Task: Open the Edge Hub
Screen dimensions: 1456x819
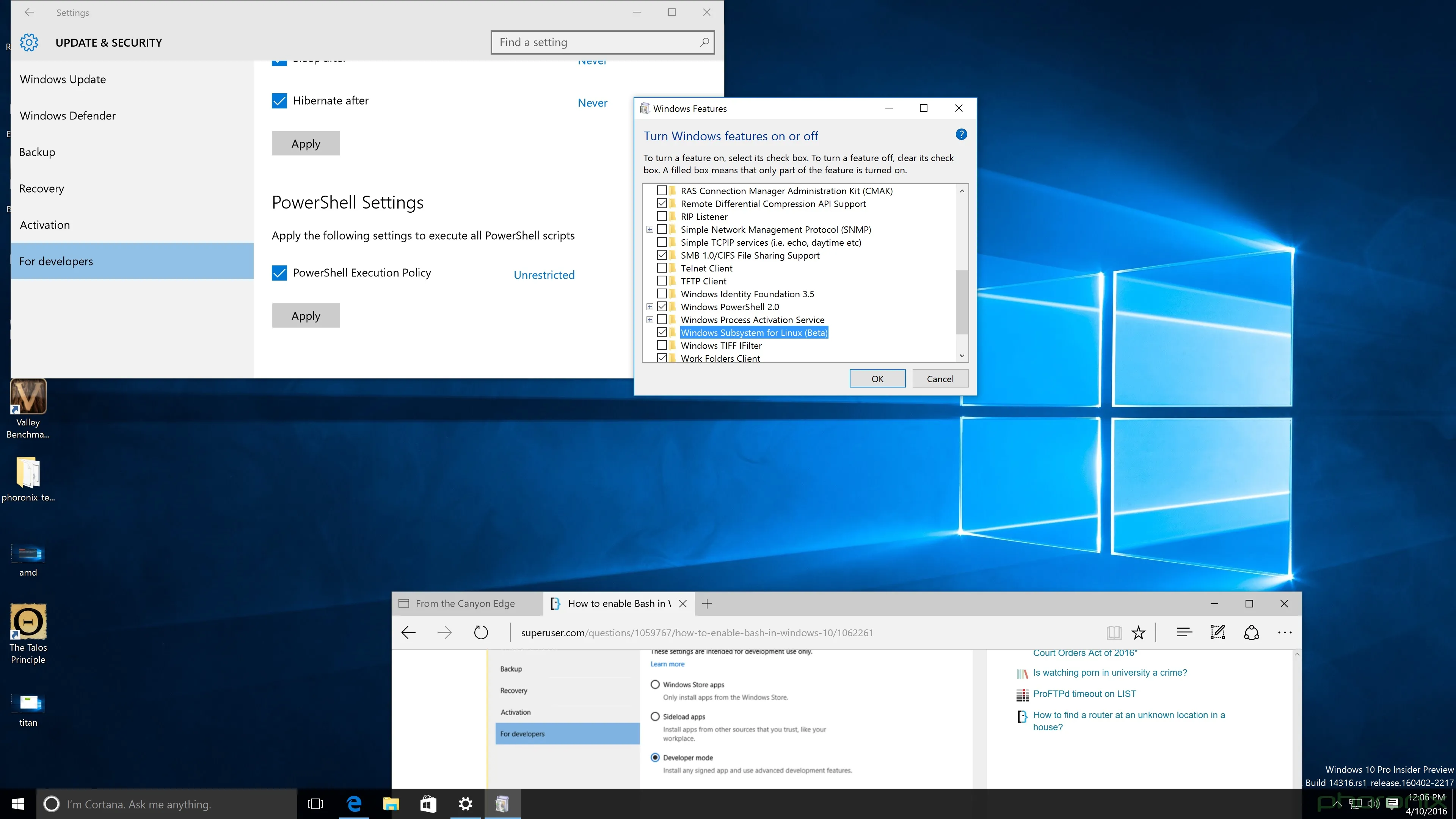Action: point(1184,632)
